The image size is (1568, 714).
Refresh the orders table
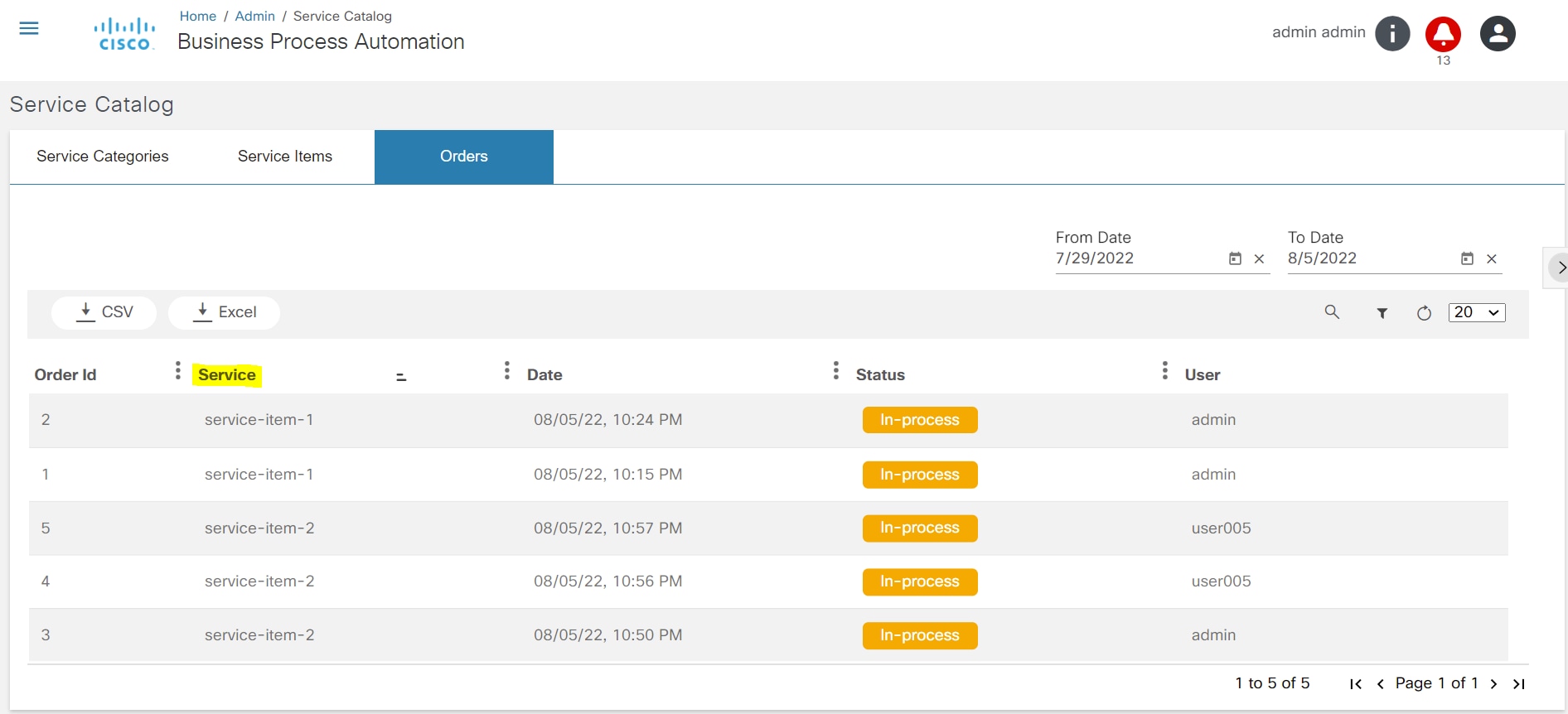1424,313
